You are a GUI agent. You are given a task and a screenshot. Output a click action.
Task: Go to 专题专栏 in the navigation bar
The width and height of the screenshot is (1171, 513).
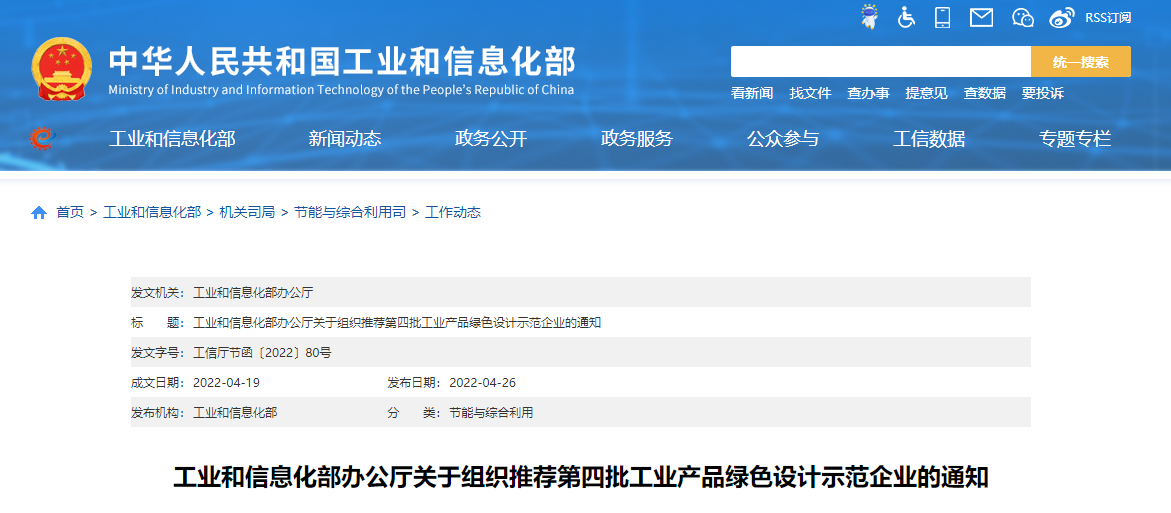[1075, 139]
